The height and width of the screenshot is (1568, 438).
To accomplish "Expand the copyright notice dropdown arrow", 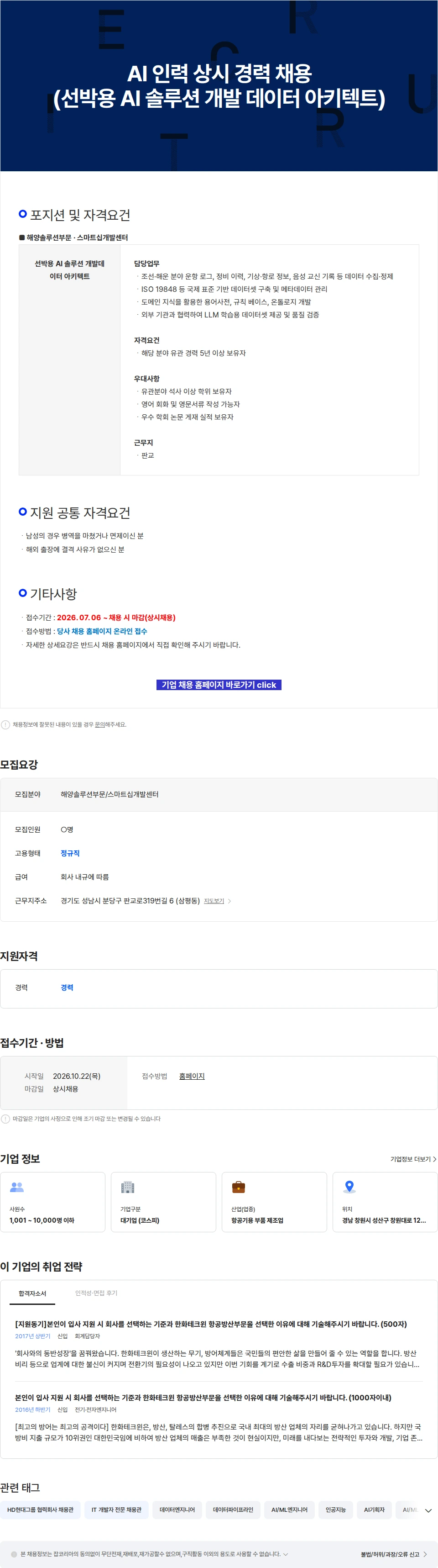I will coord(286,1554).
